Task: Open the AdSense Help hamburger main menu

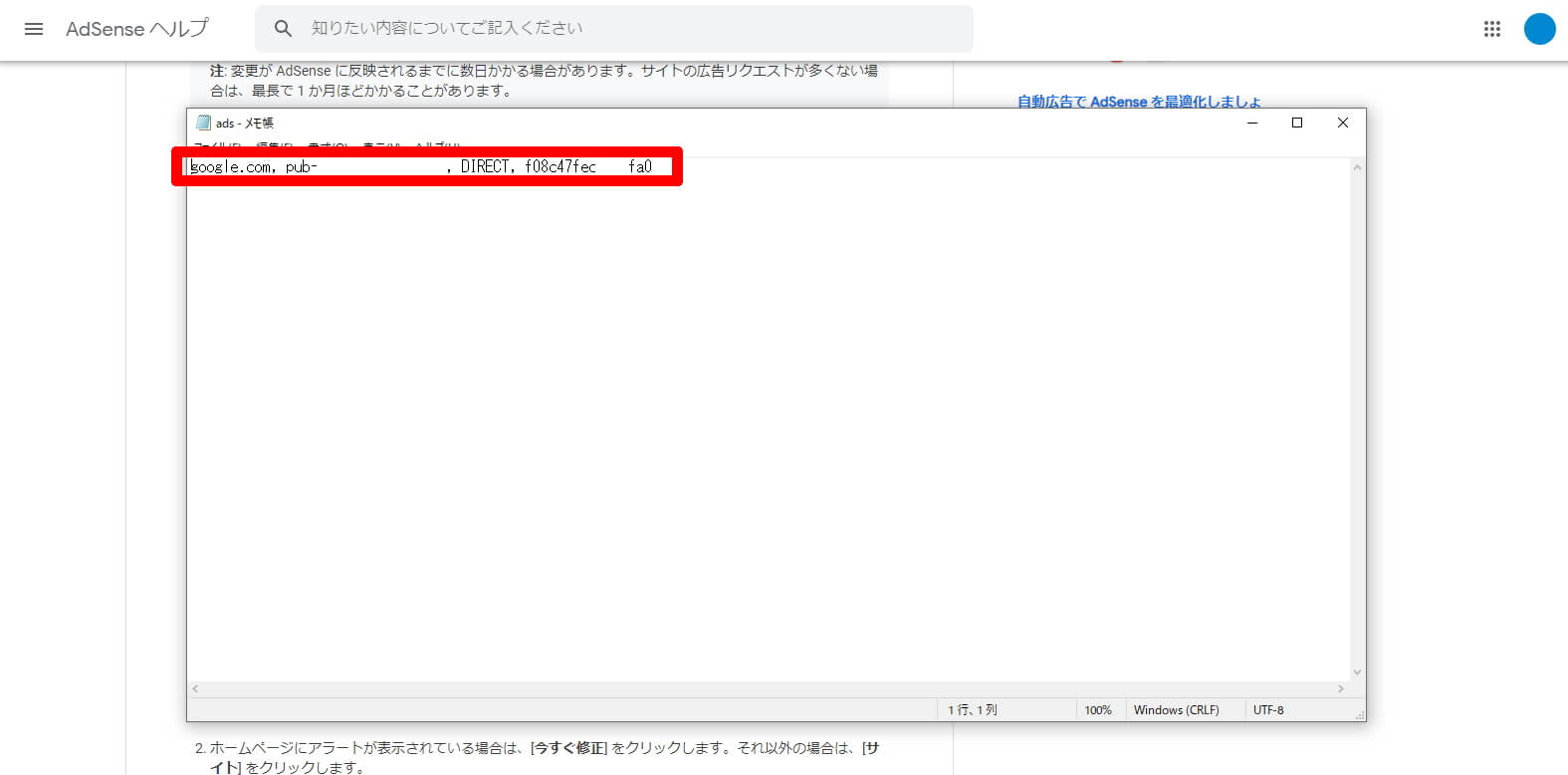Action: (34, 29)
